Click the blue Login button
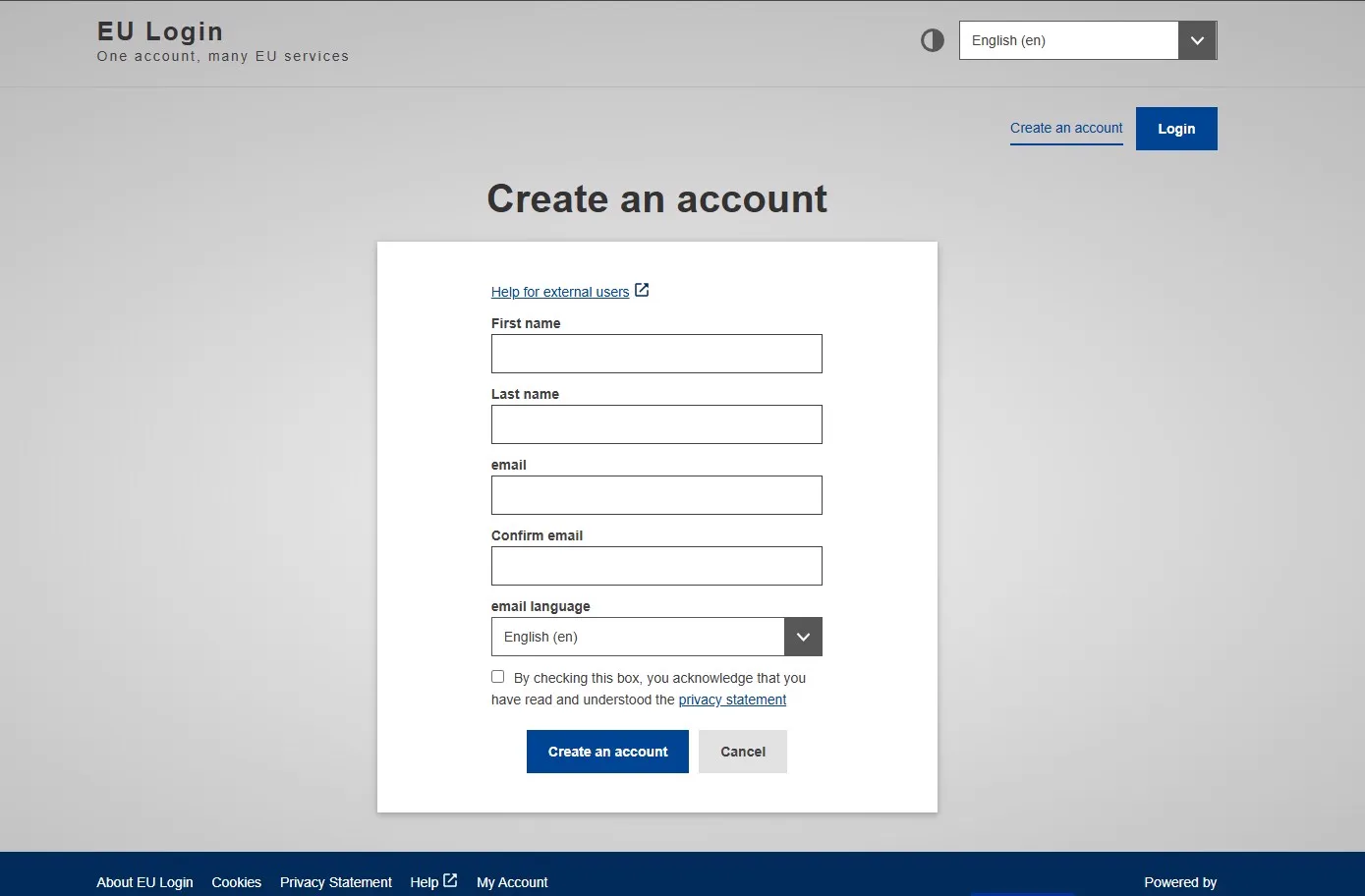 tap(1176, 129)
